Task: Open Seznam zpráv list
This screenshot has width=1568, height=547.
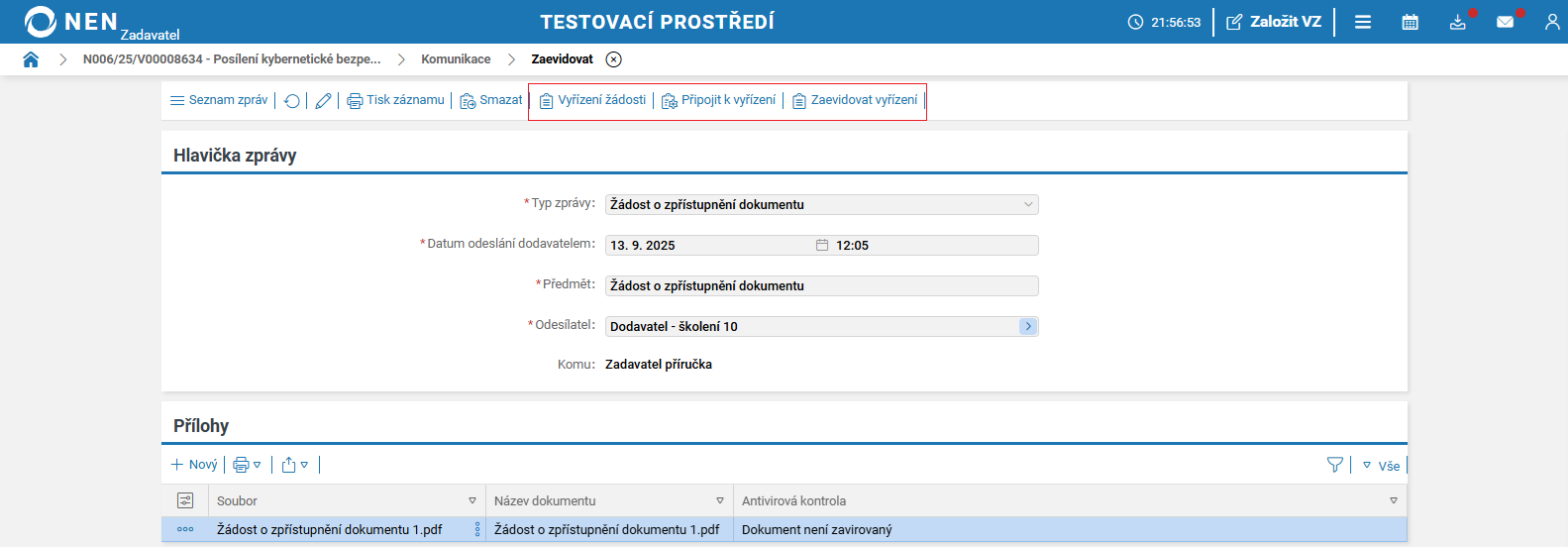Action: pos(219,100)
